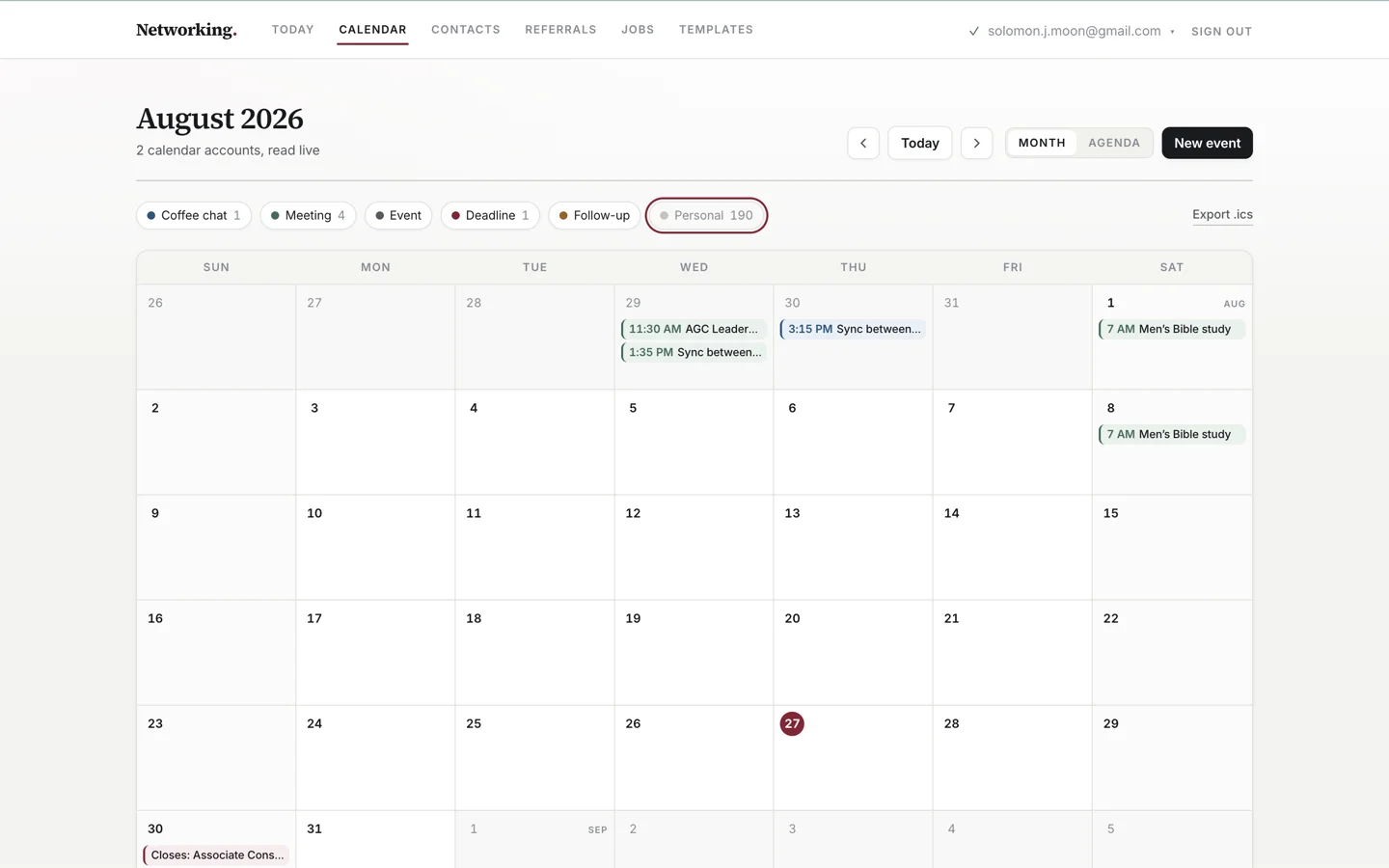Screen dimensions: 1389x868
Task: Click the checkmark icon beside the email
Action: [974, 31]
